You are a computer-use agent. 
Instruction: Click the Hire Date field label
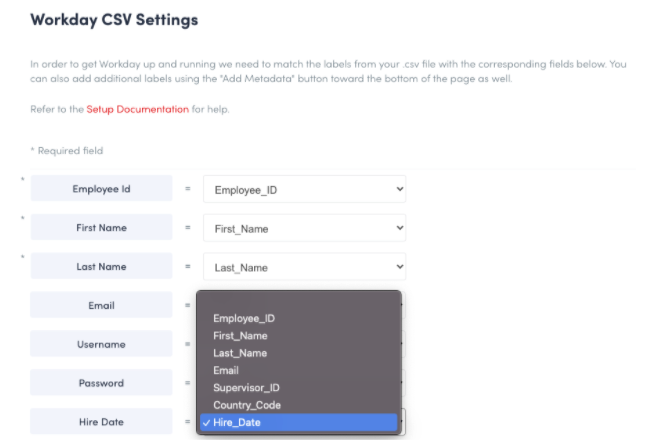(x=101, y=422)
